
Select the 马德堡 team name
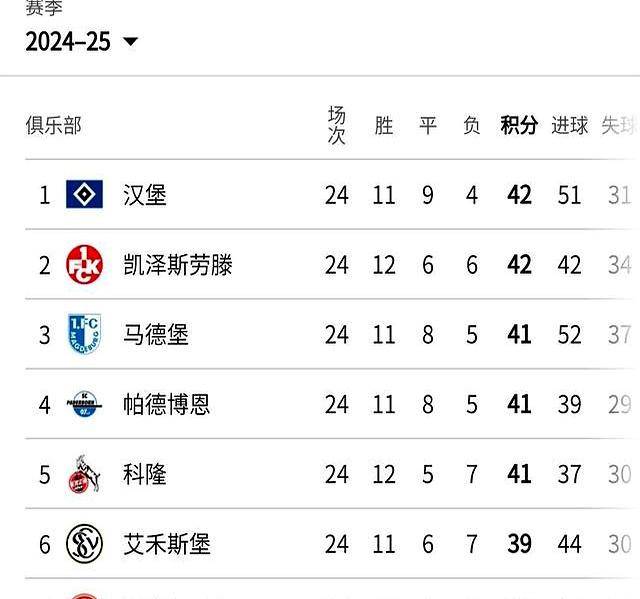[156, 334]
